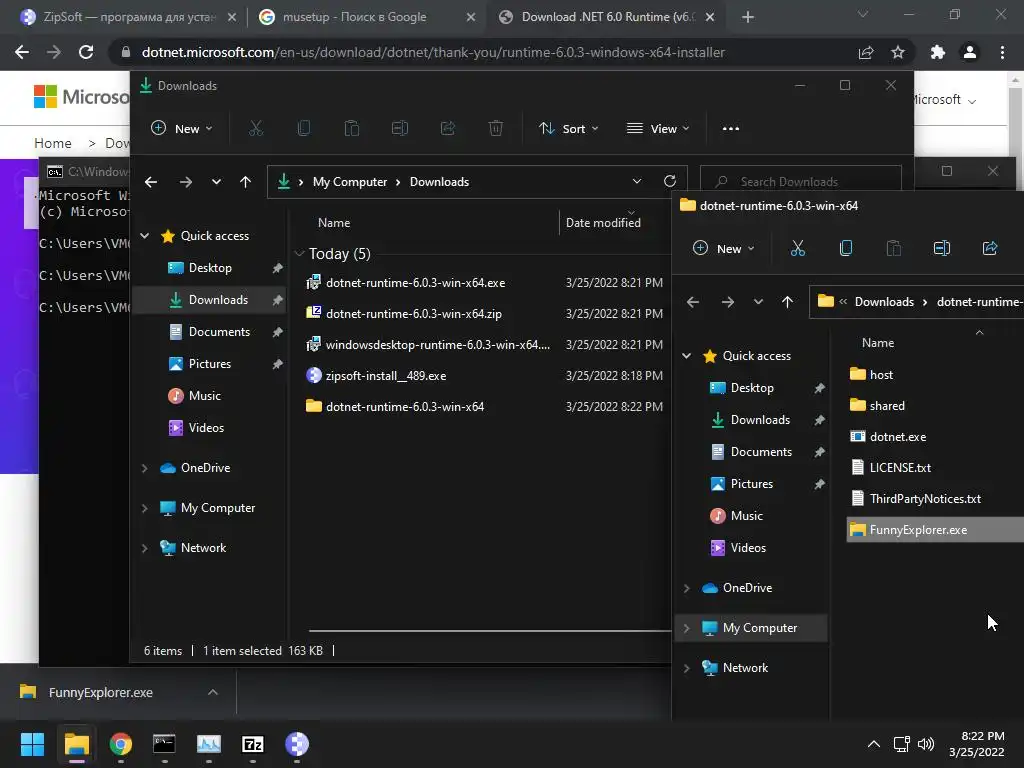Close the musetup Google tab
This screenshot has height=768, width=1024.
(x=471, y=17)
